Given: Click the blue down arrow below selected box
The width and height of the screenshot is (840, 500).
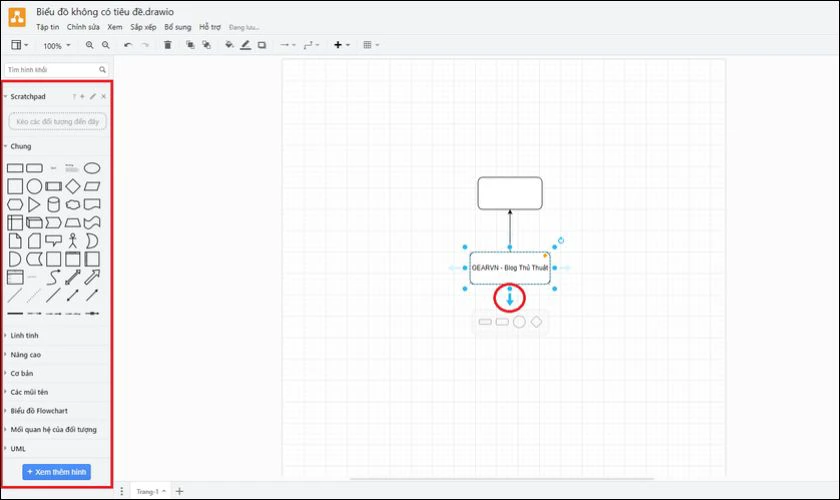Looking at the screenshot, I should [x=509, y=298].
